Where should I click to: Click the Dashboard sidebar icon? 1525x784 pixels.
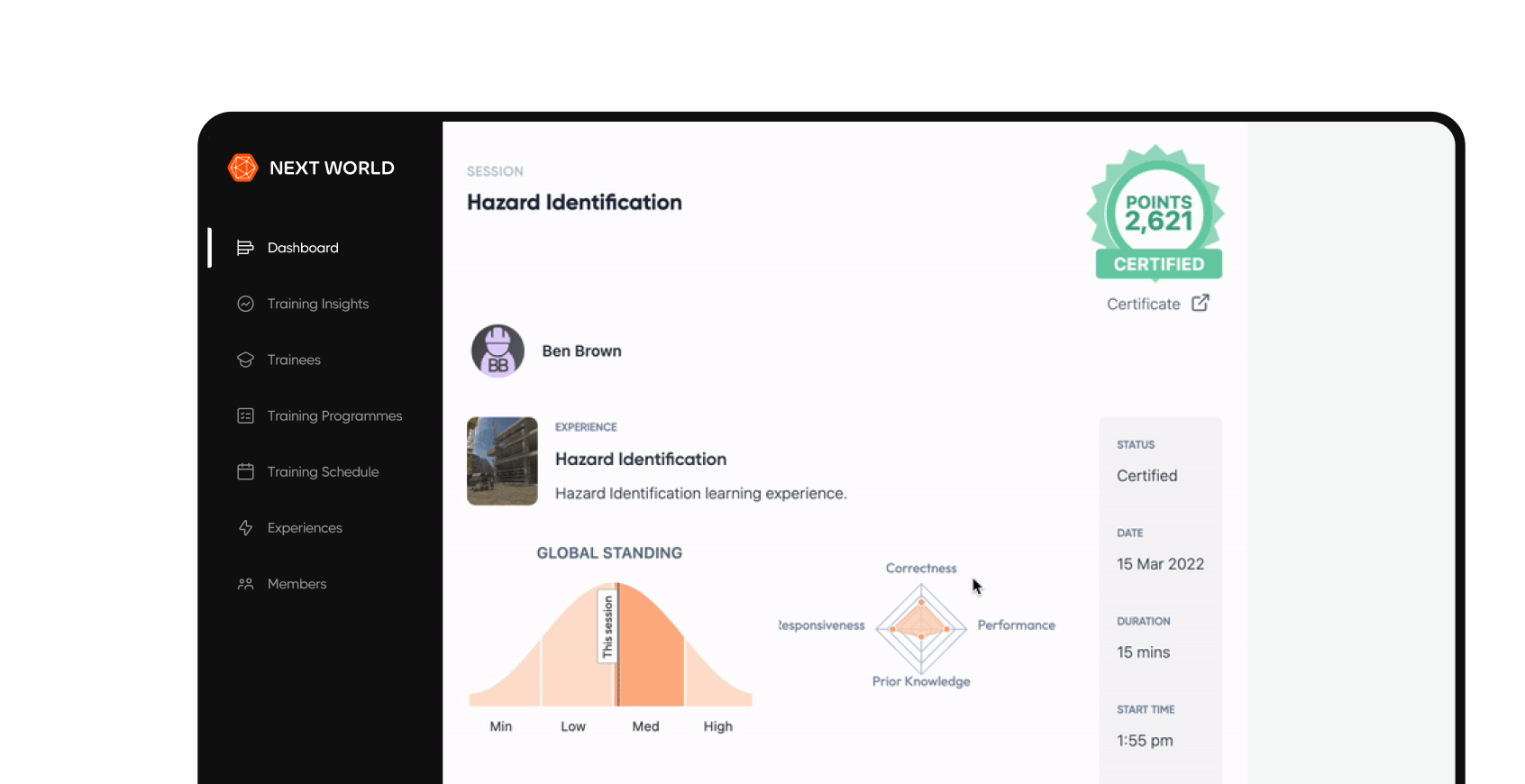(x=245, y=248)
